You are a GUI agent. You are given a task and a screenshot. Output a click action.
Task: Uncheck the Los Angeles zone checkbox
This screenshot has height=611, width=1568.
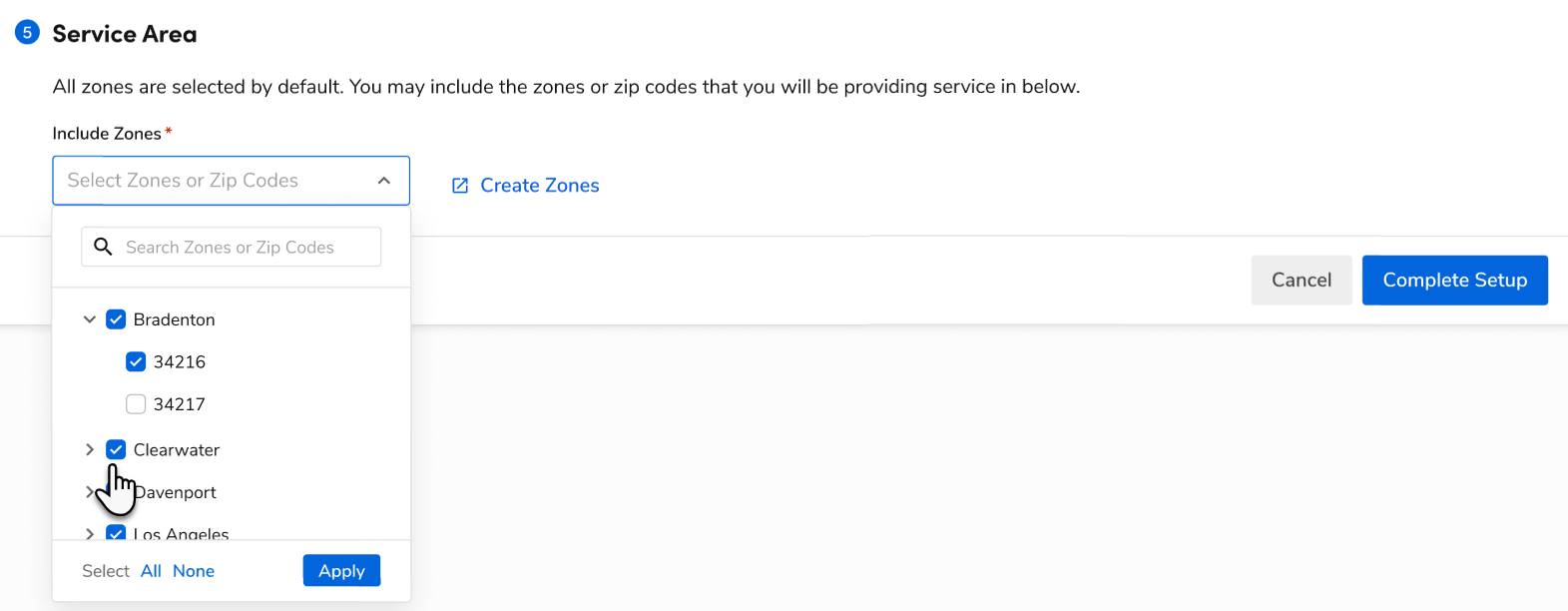tap(116, 533)
